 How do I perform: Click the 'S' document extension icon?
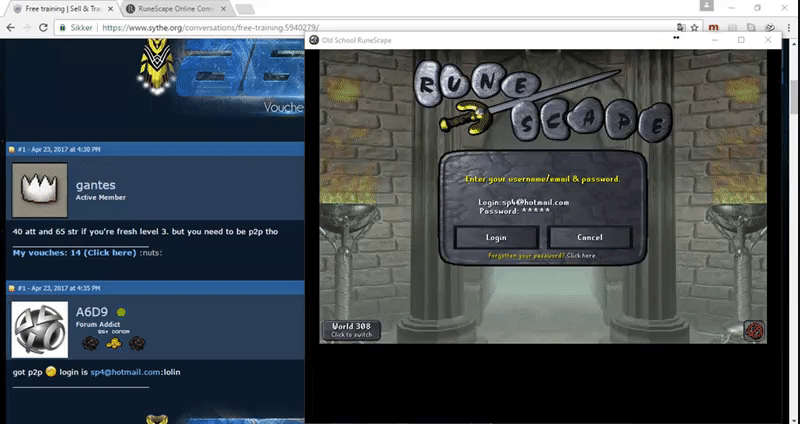pos(751,28)
